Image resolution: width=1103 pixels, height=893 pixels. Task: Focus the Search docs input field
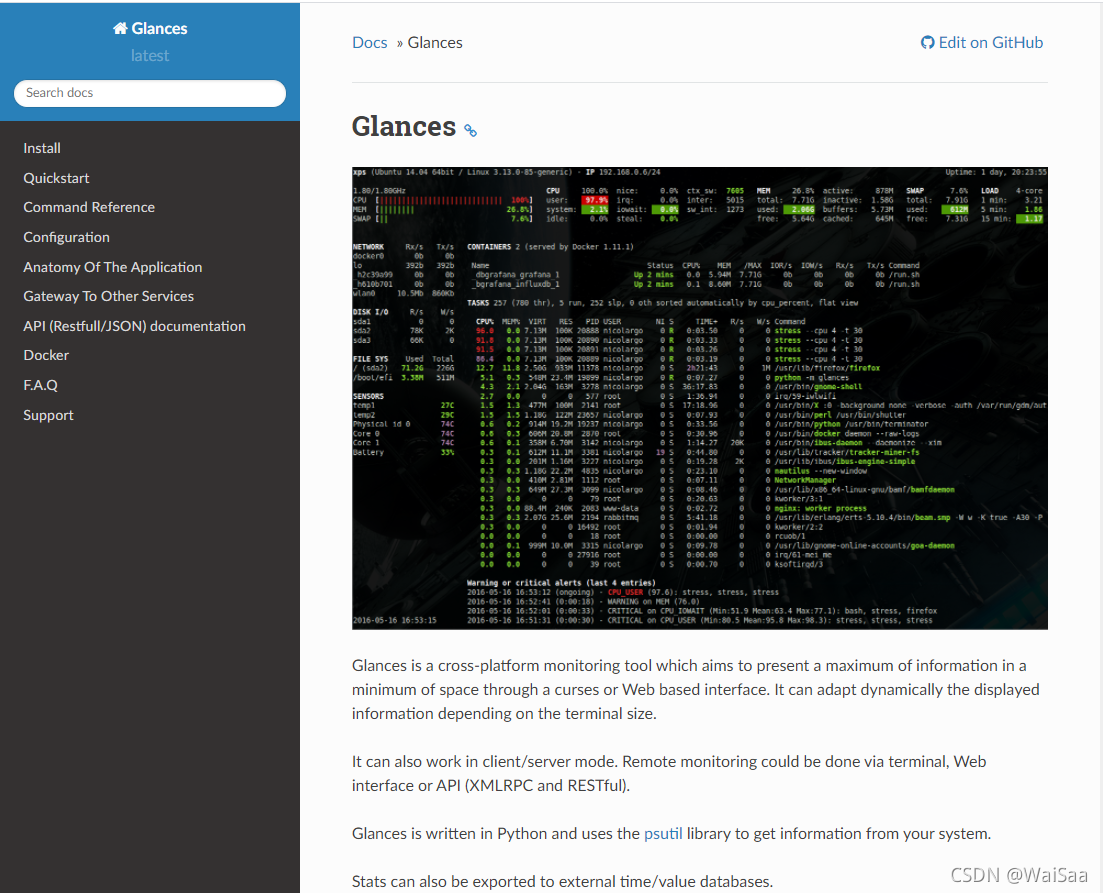click(150, 93)
